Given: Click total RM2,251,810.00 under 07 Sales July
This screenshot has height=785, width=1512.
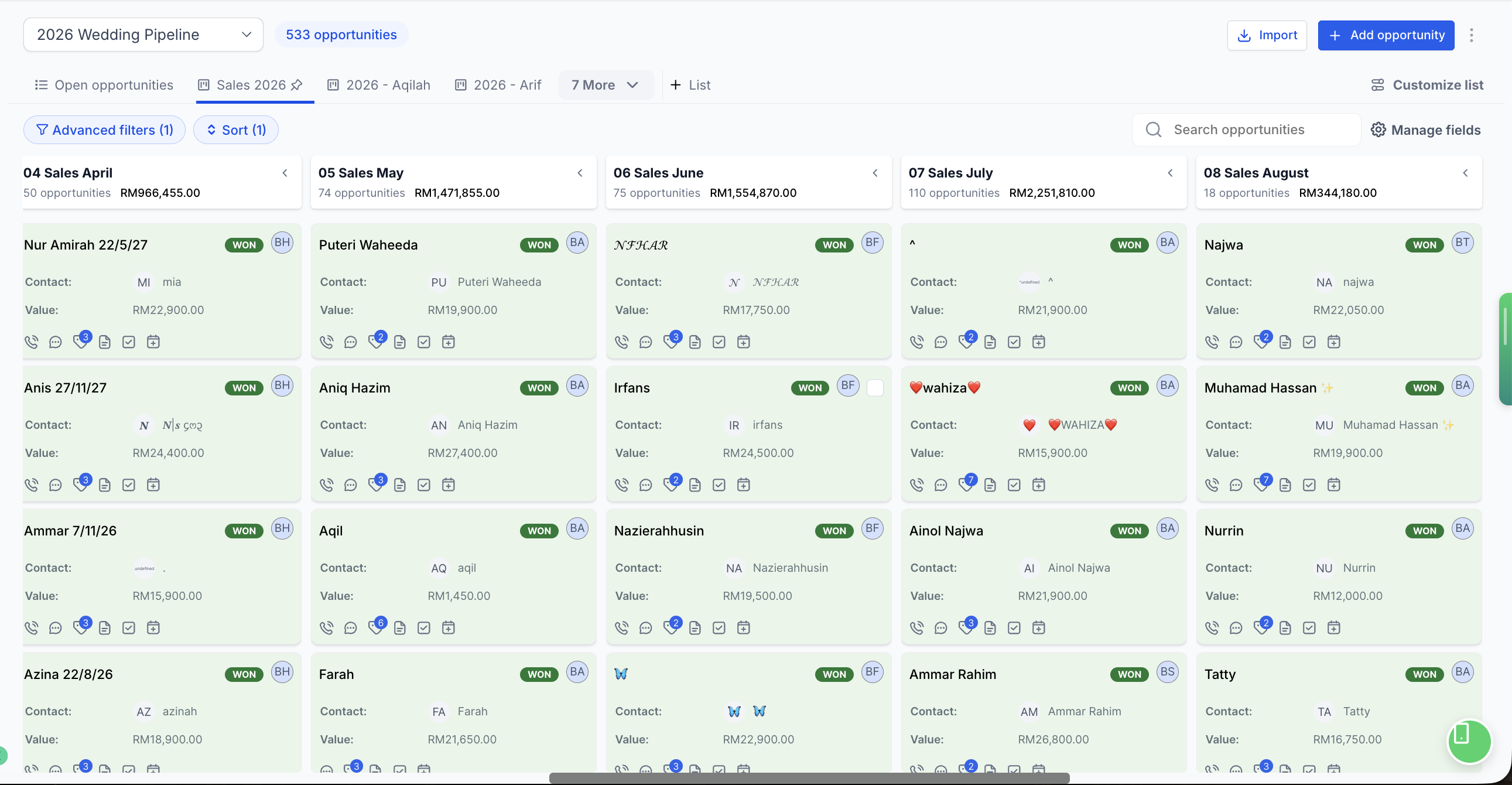Looking at the screenshot, I should click(x=1052, y=193).
